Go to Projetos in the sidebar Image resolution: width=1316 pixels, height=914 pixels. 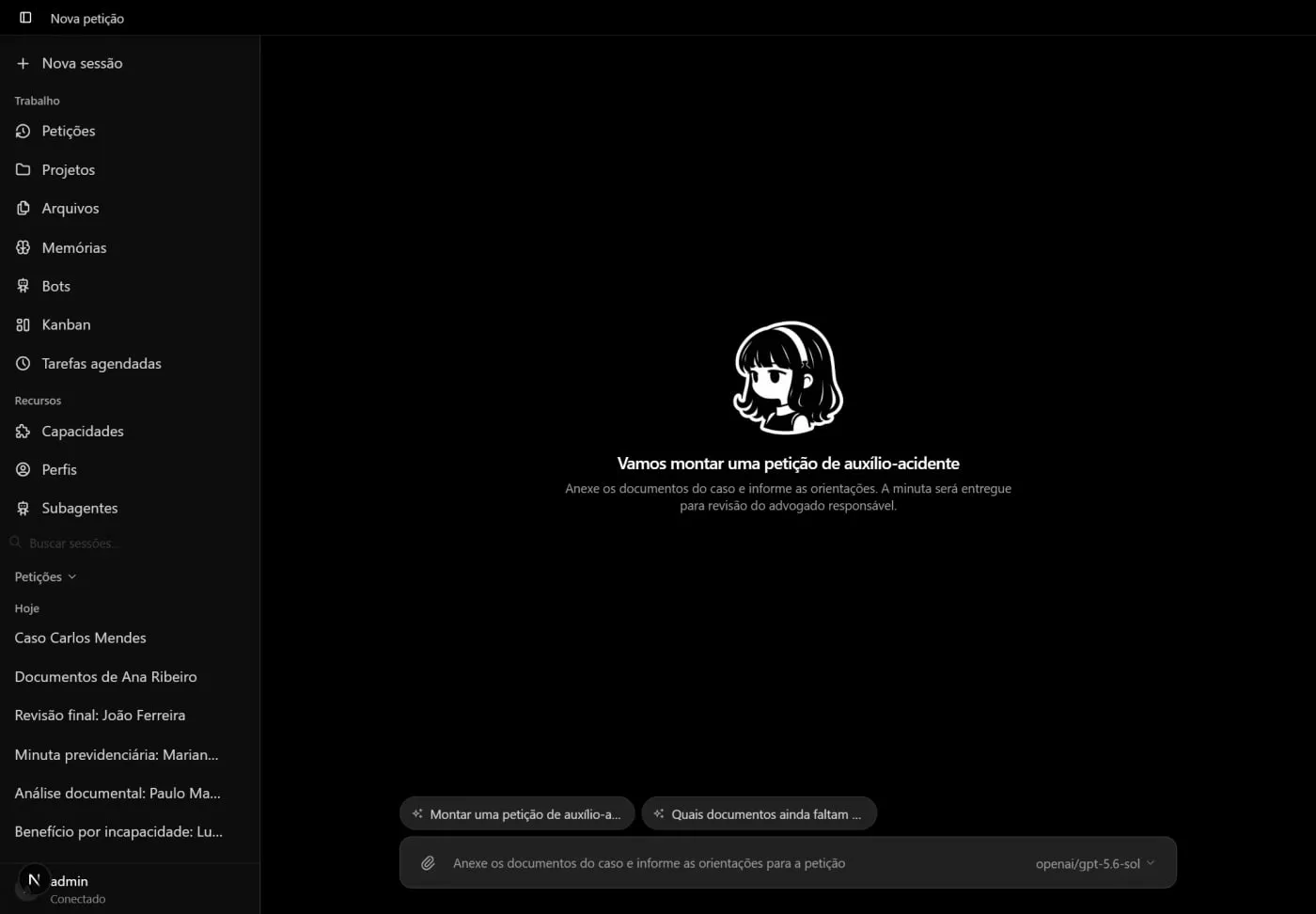tap(130, 169)
